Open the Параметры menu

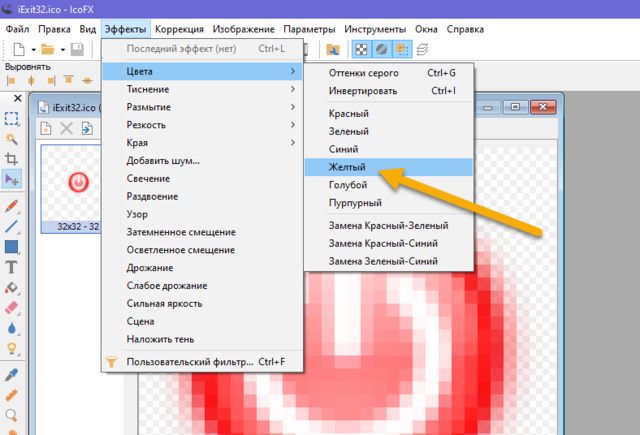click(x=309, y=29)
